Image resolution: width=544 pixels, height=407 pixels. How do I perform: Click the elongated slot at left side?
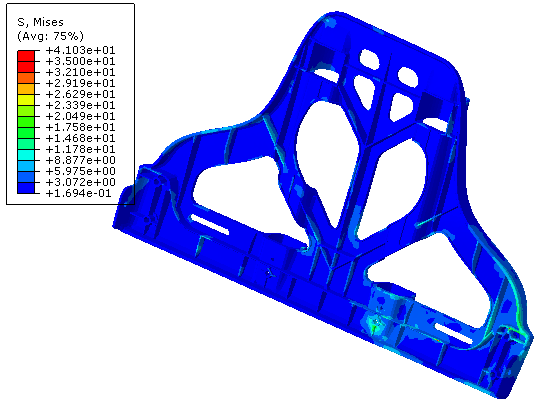tap(210, 224)
